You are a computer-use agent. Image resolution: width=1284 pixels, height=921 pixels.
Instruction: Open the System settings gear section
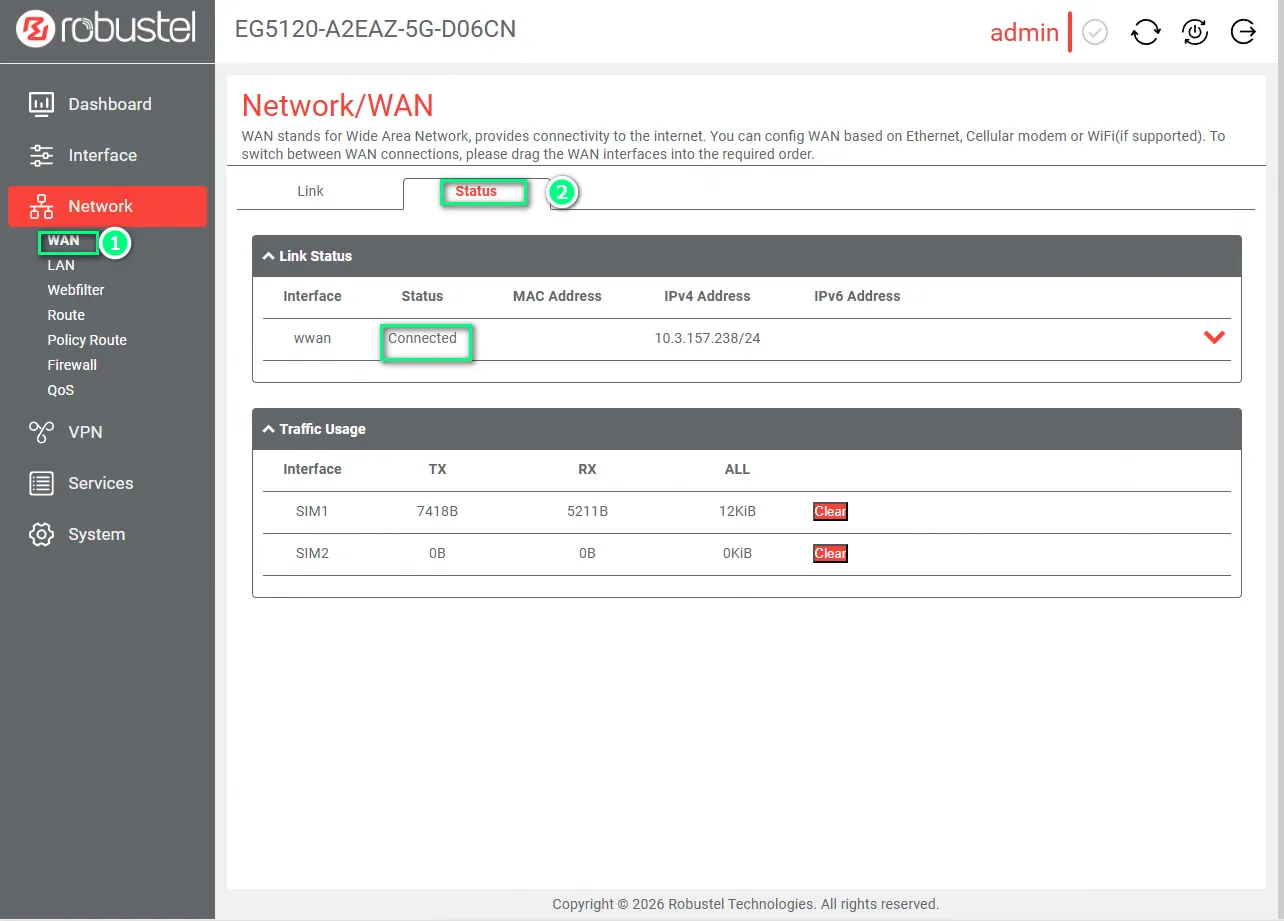point(95,534)
